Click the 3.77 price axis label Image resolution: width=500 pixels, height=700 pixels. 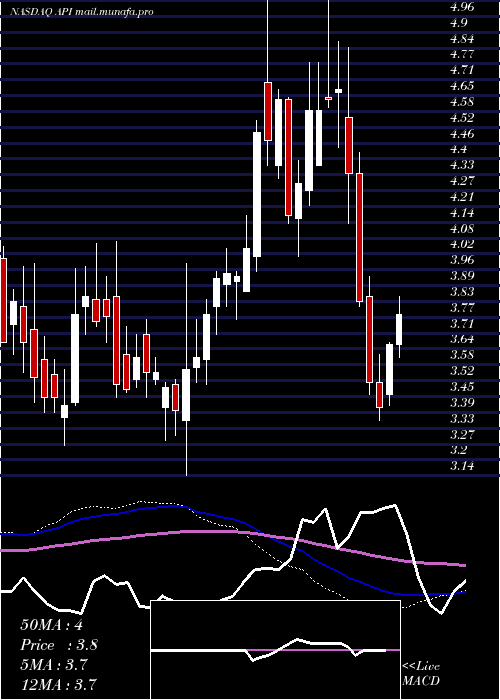[463, 308]
